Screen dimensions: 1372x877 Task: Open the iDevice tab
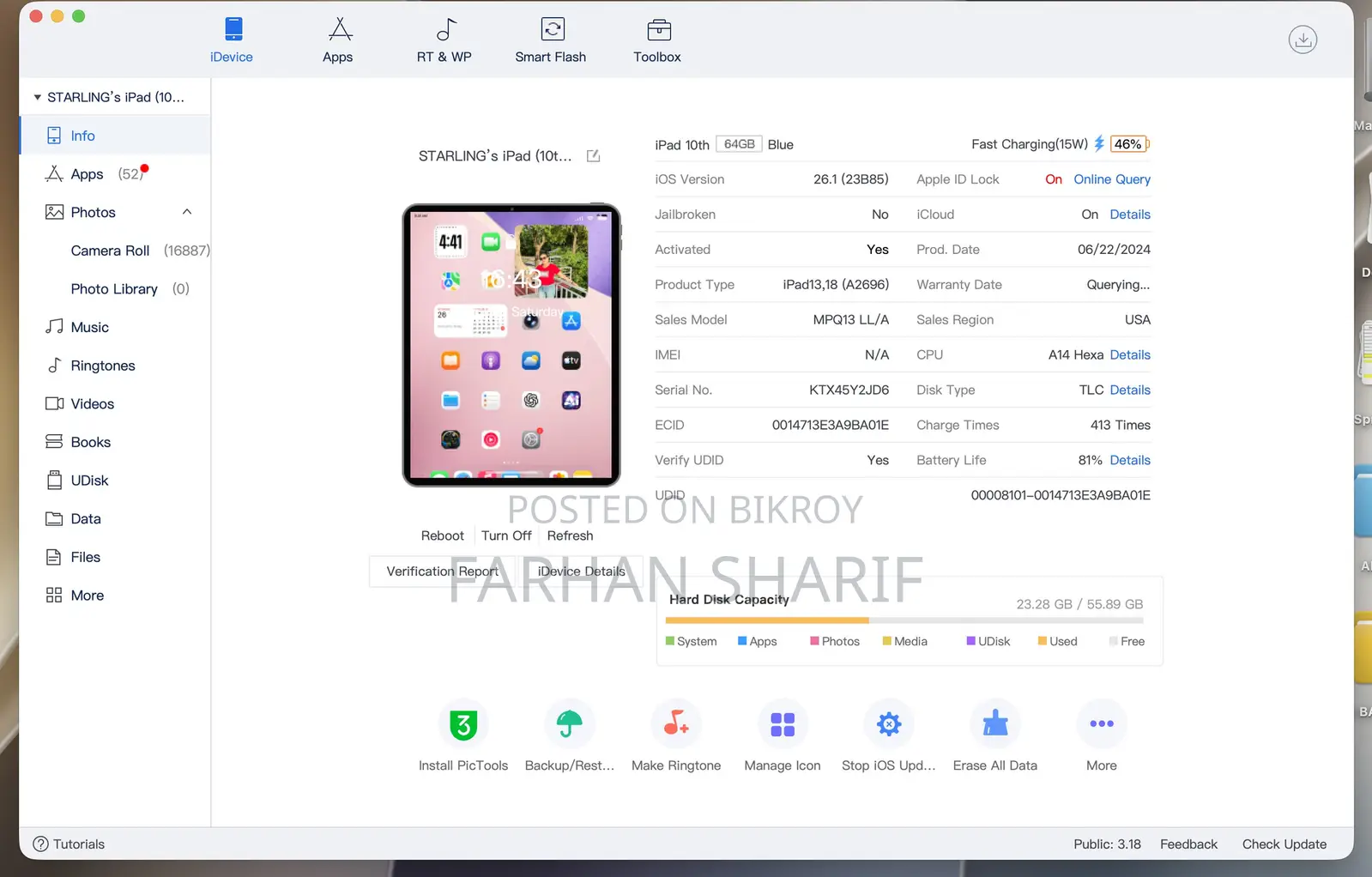pyautogui.click(x=232, y=40)
